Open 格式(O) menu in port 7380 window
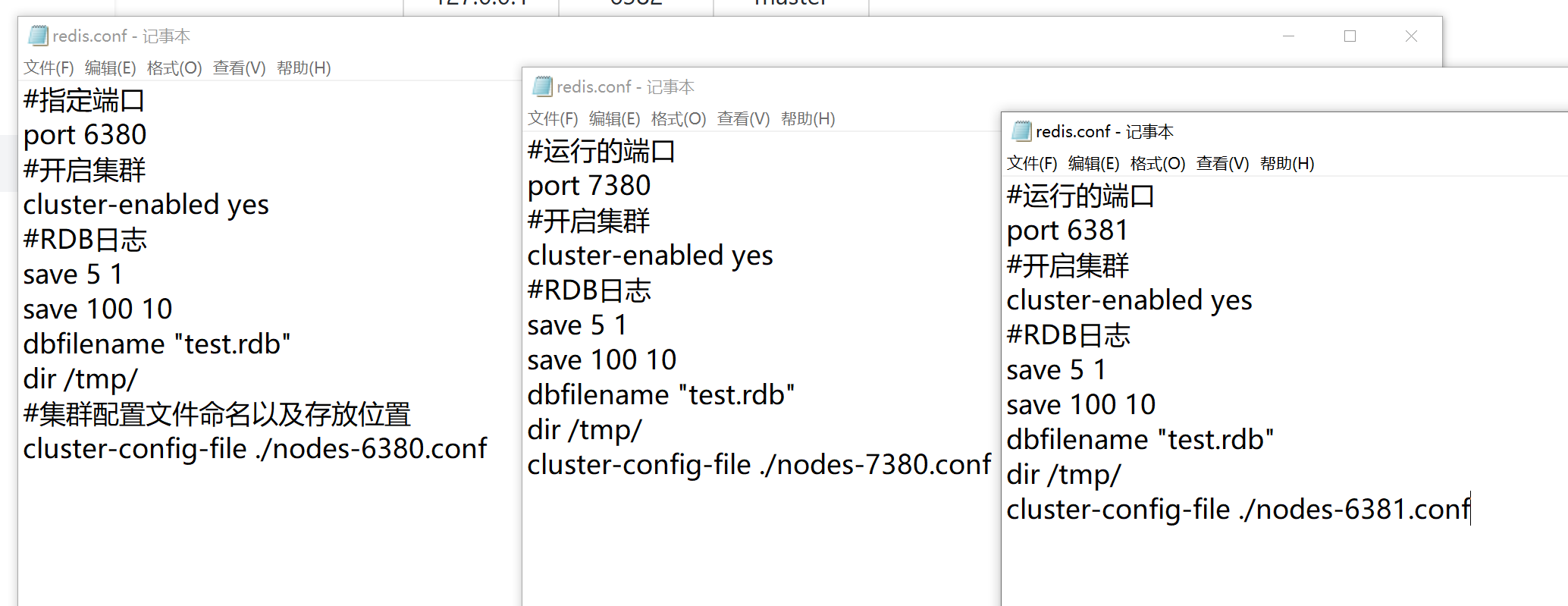 (x=679, y=119)
